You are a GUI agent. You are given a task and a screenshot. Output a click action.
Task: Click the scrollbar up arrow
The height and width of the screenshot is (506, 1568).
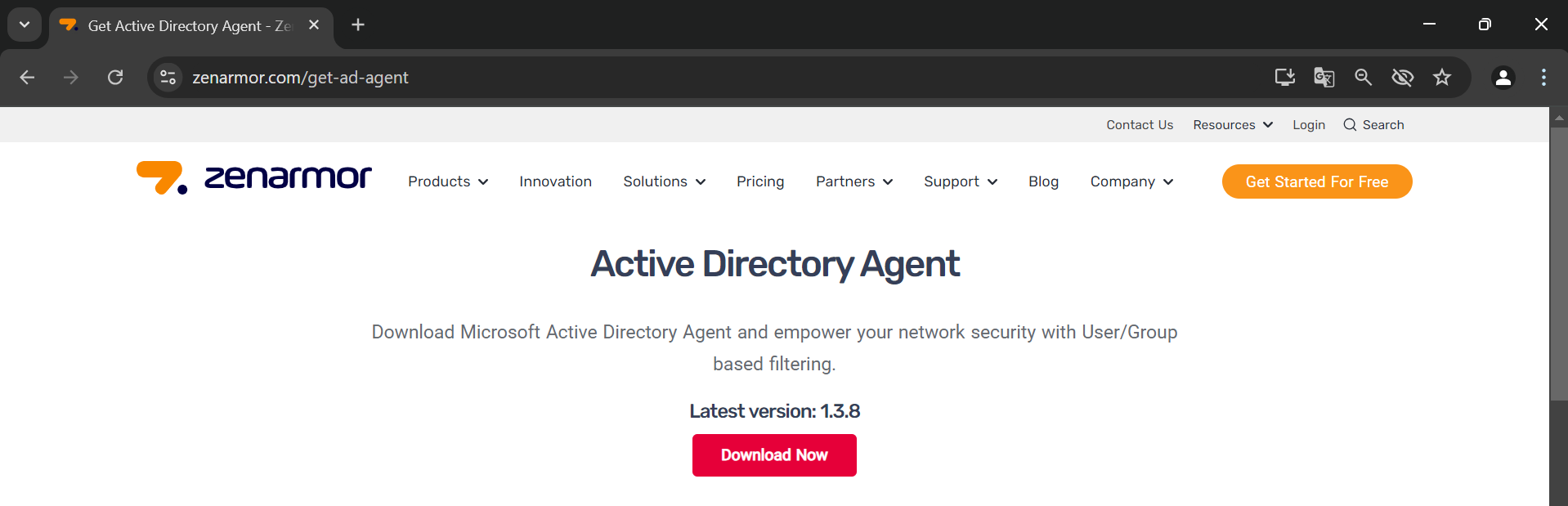tap(1559, 118)
